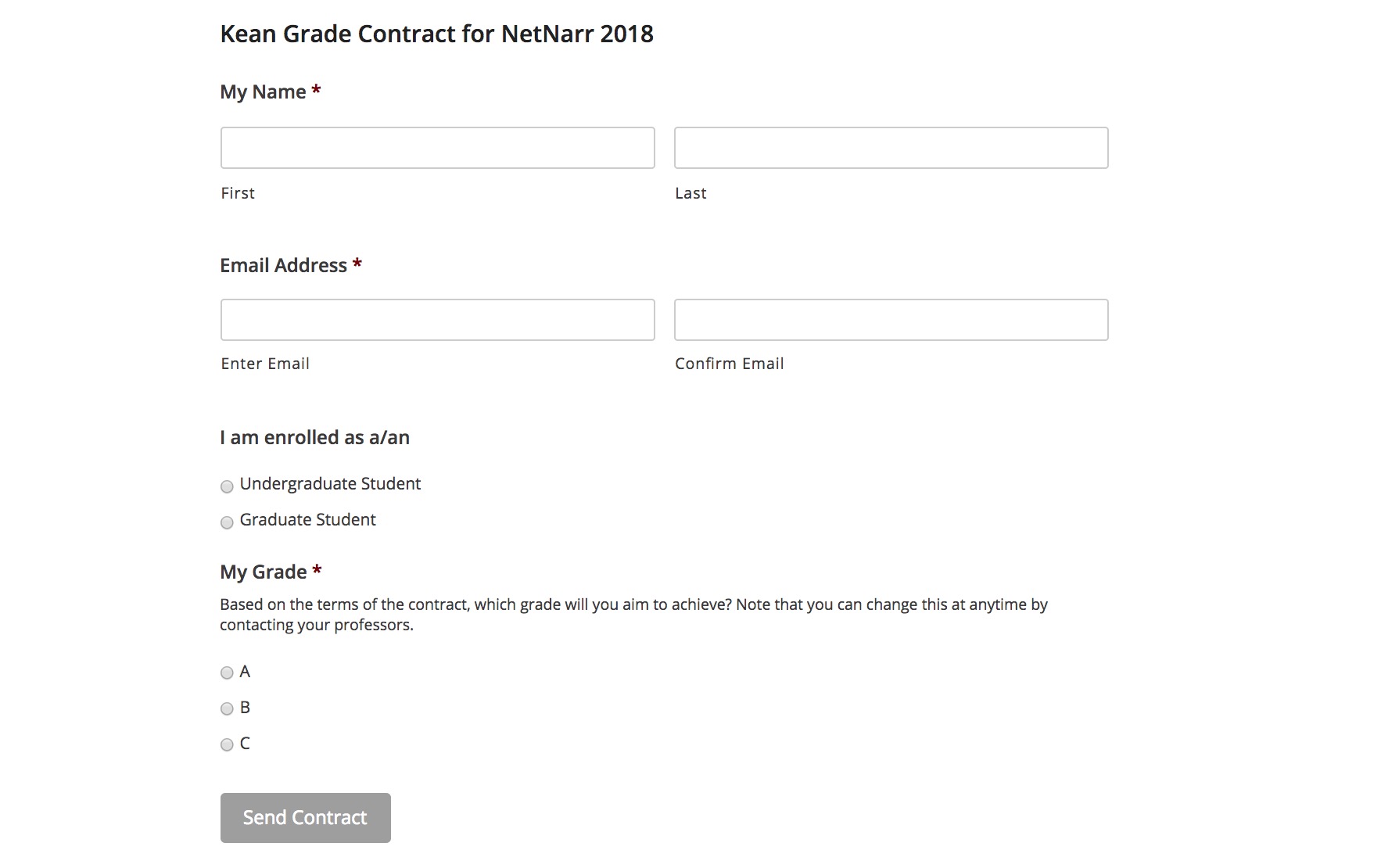Click the Enter Email label
1381x868 pixels.
click(265, 363)
